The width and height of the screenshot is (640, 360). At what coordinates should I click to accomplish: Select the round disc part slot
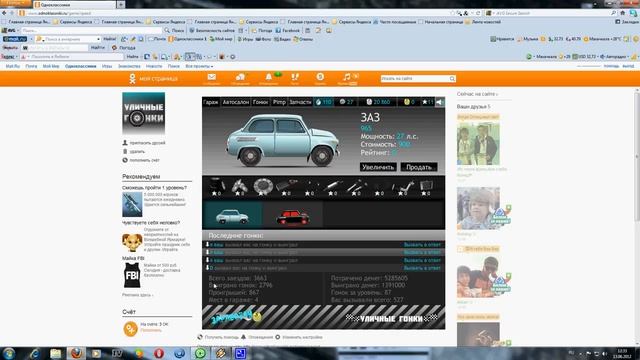coord(263,187)
